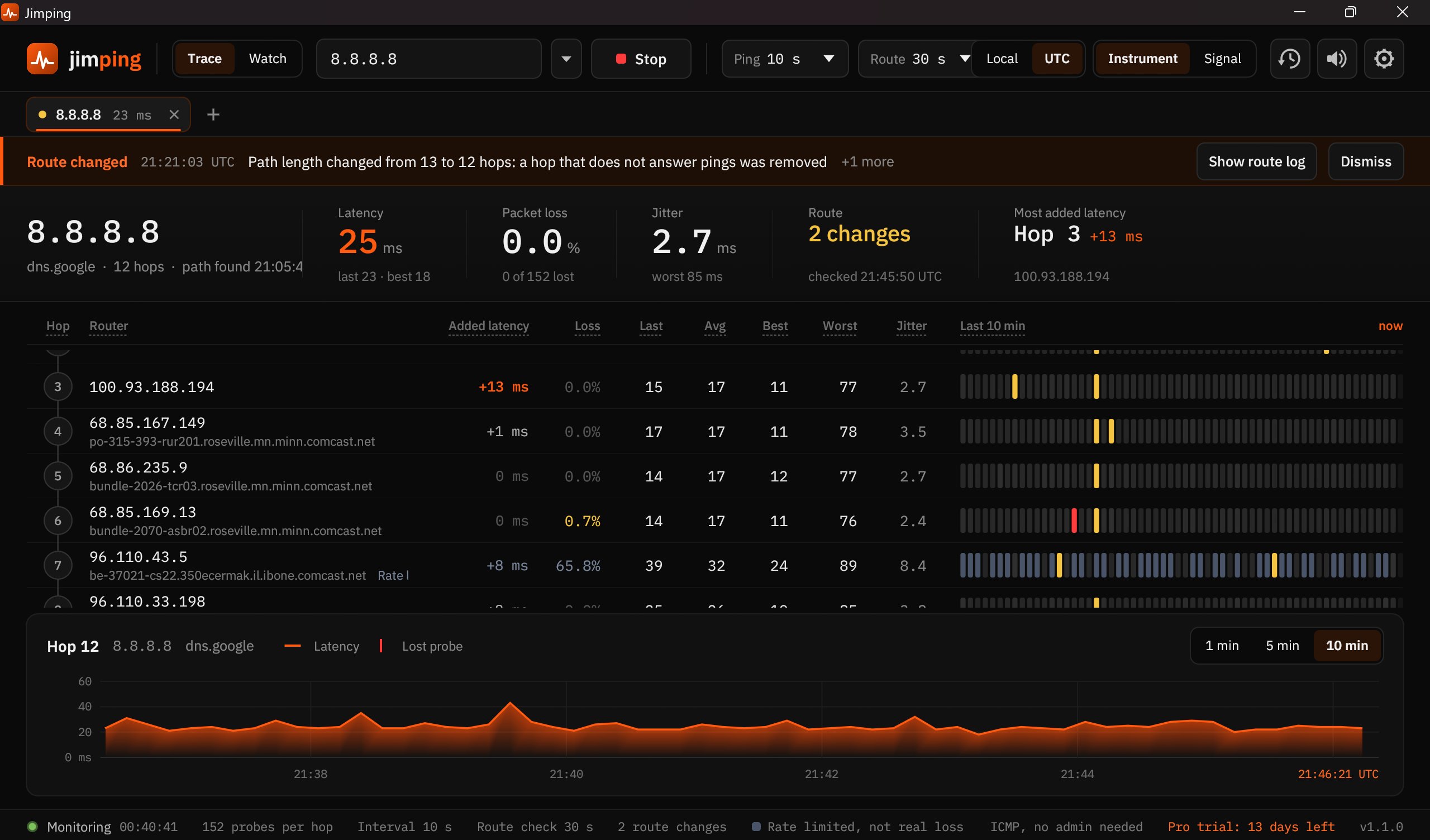Click 'Hop 3' most added latency stat
This screenshot has height=840, width=1430.
click(x=1047, y=234)
